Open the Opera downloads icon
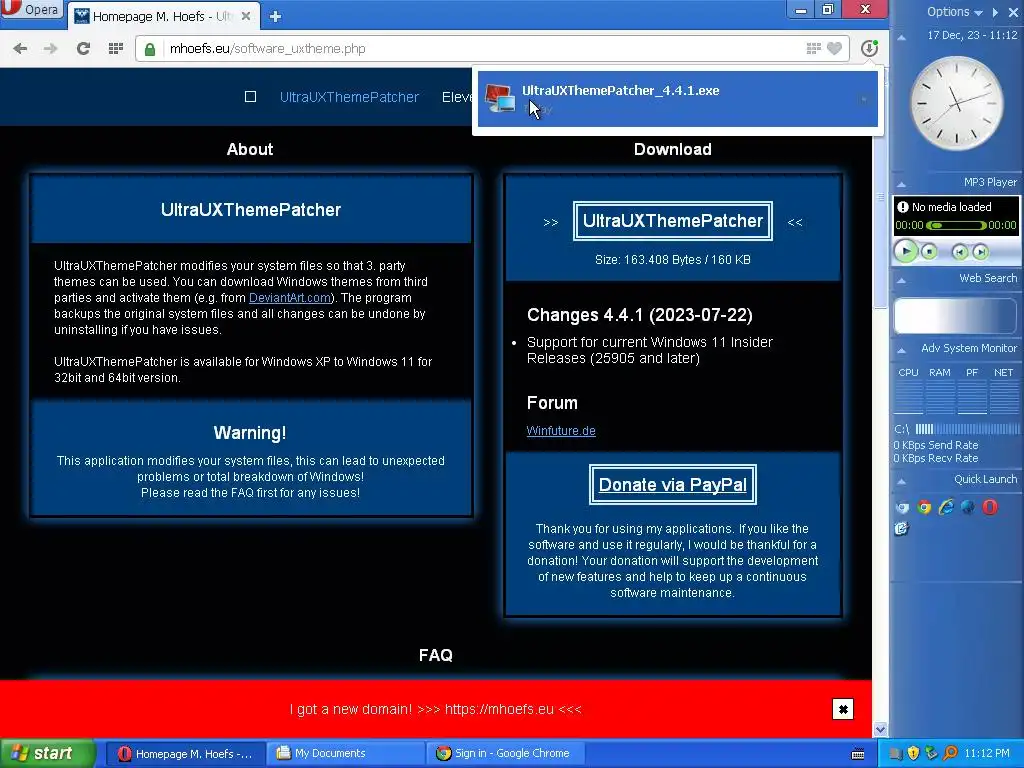 869,48
